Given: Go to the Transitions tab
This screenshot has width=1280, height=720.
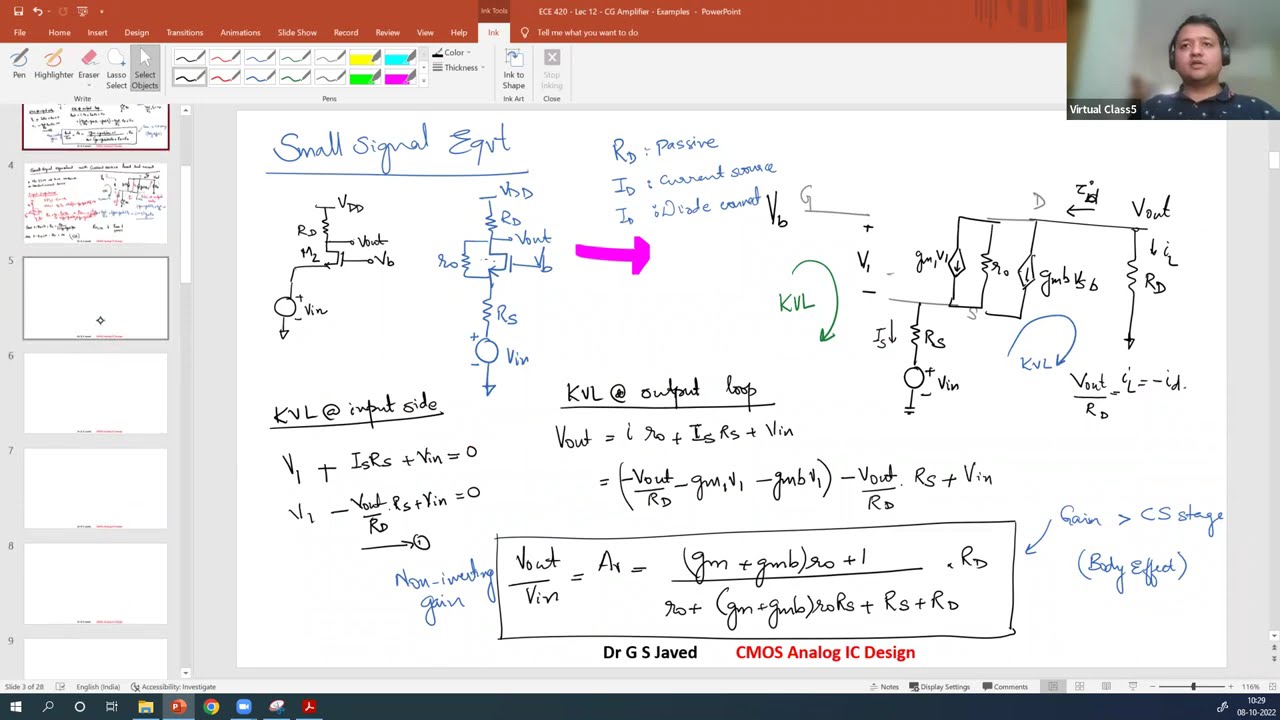Looking at the screenshot, I should point(184,32).
